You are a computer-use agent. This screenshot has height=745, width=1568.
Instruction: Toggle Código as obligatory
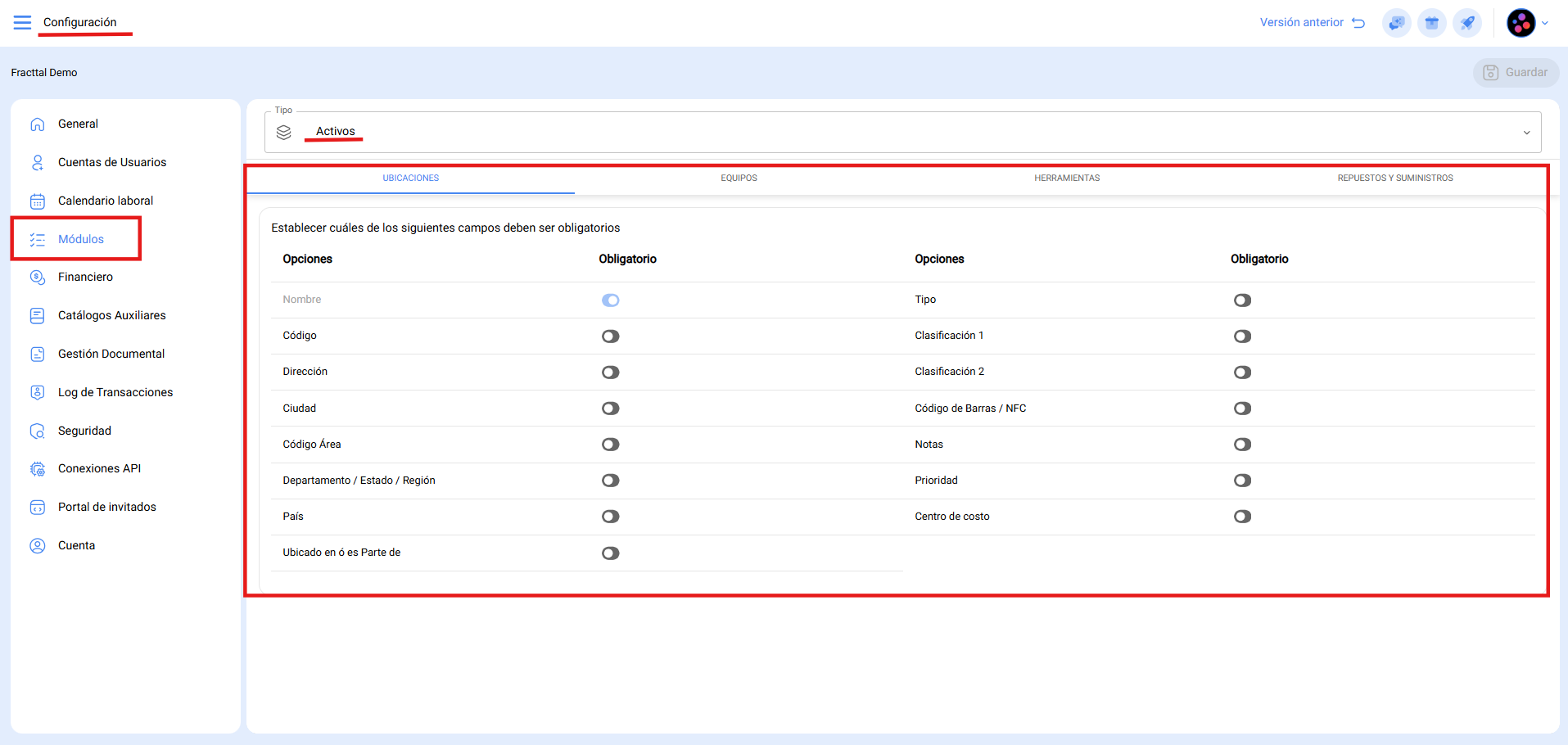pyautogui.click(x=610, y=336)
